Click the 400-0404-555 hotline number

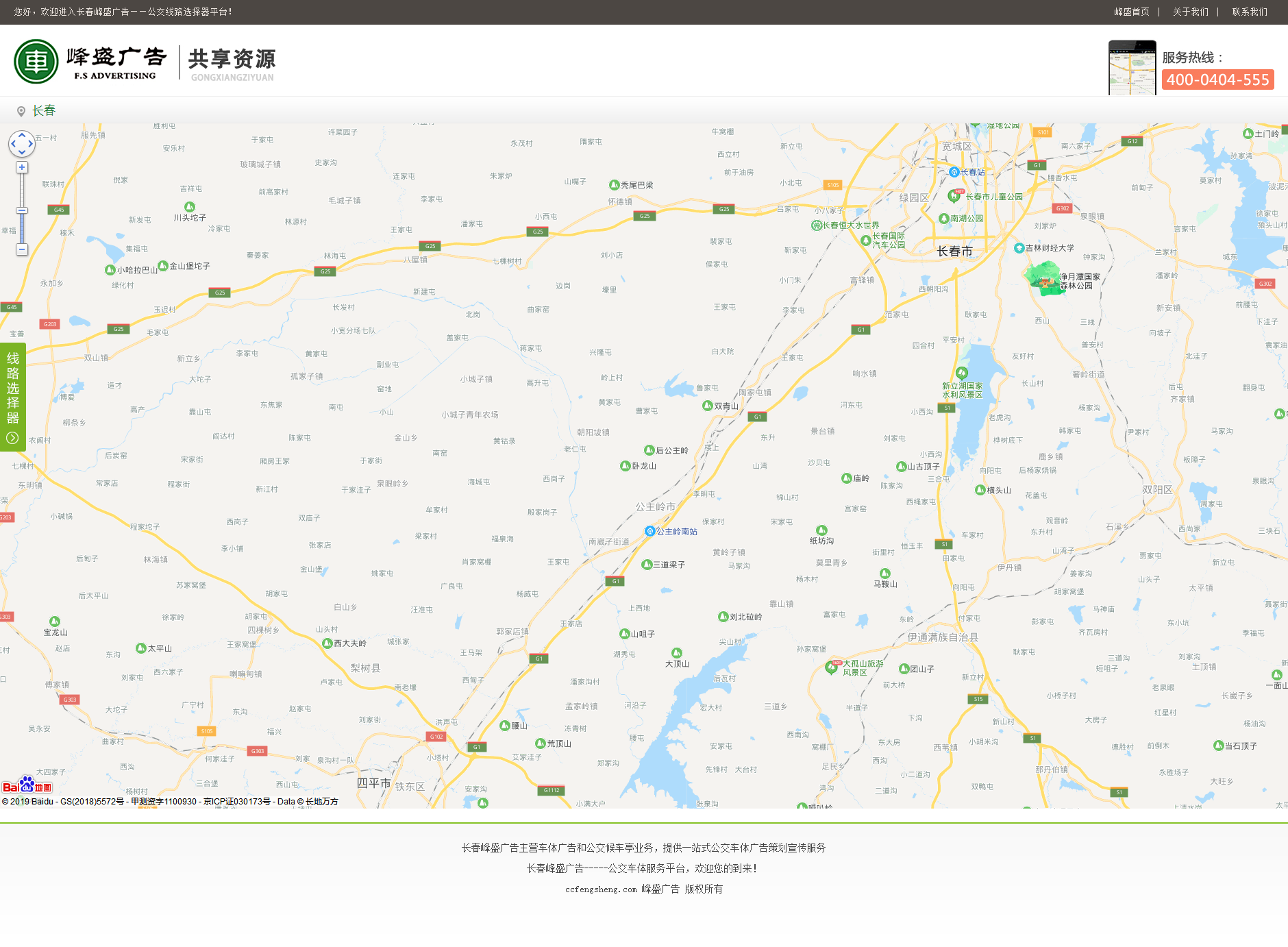point(1217,79)
